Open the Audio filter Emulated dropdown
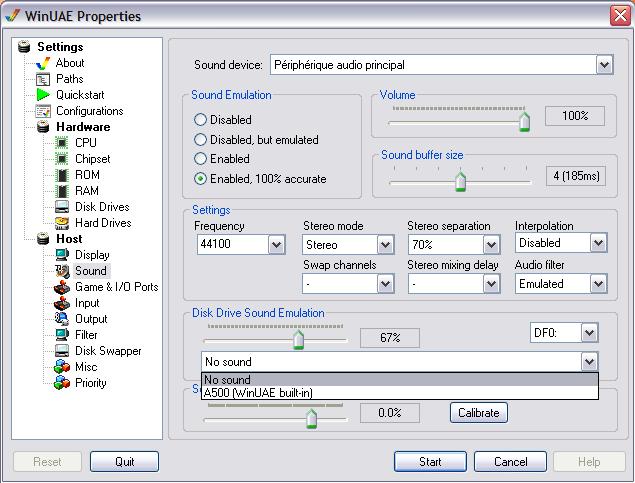Image resolution: width=635 pixels, height=483 pixels. pyautogui.click(x=598, y=284)
